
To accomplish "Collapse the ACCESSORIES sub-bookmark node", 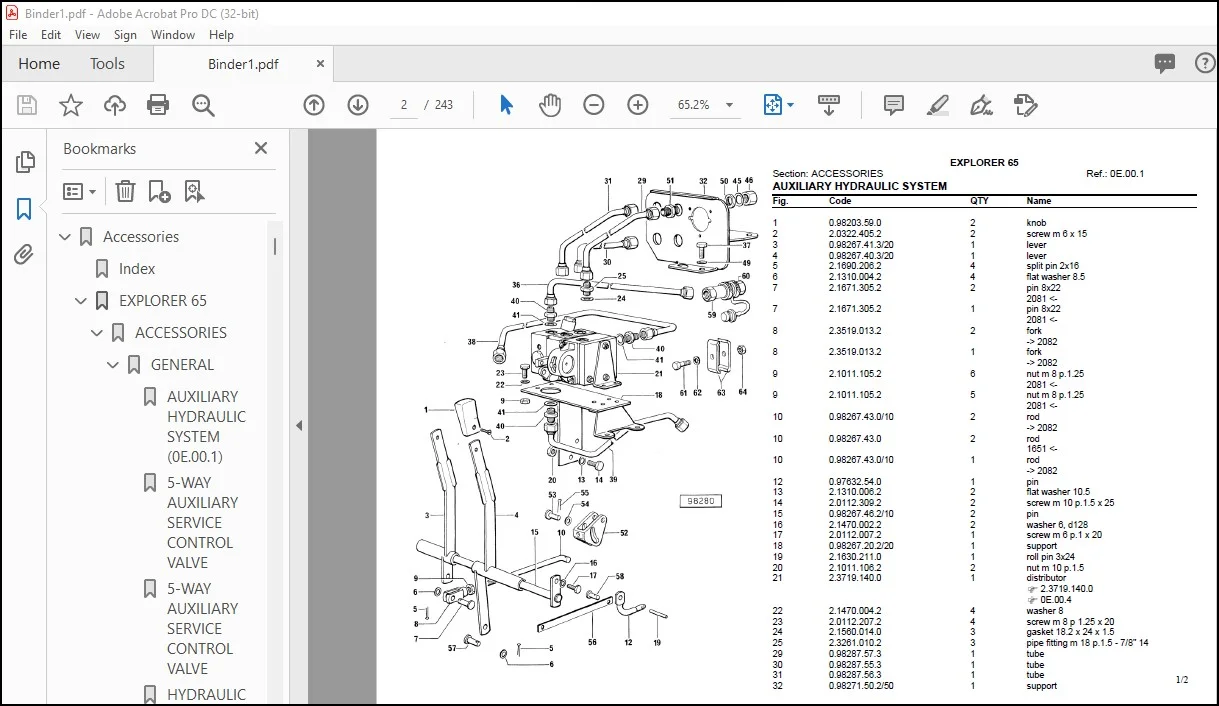I will coord(97,333).
